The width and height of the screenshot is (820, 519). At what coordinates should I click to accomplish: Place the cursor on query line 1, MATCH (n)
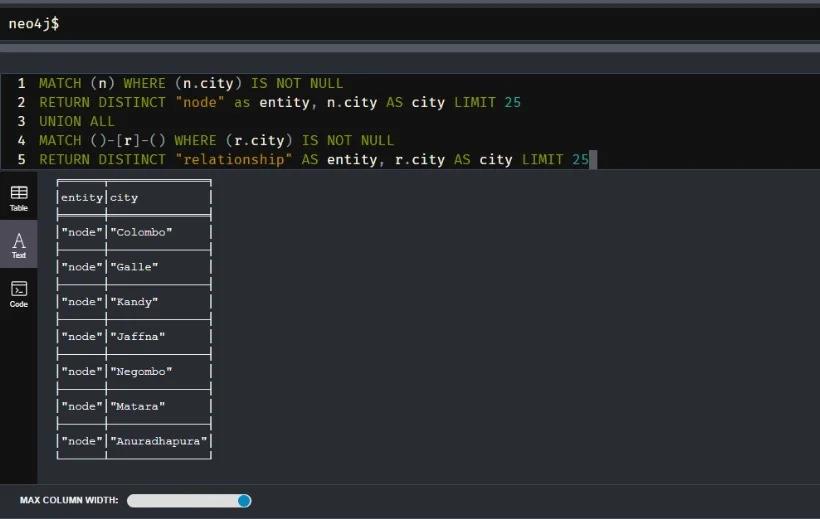191,83
